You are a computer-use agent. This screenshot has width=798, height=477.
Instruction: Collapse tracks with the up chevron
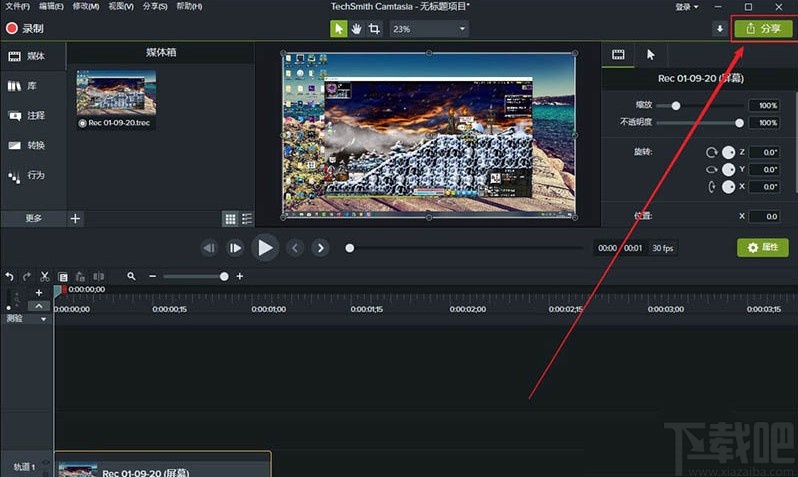[39, 306]
